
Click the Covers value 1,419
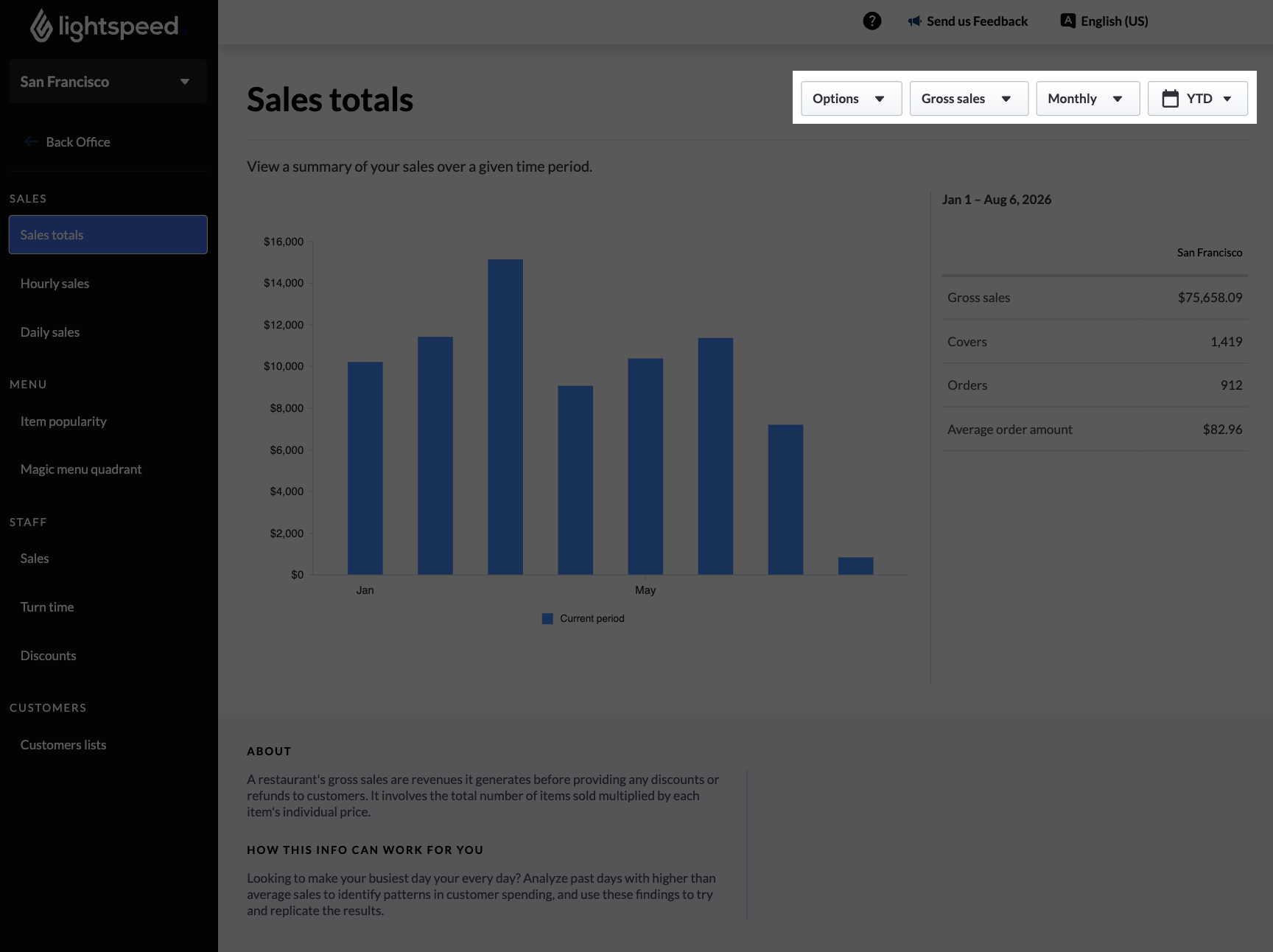pyautogui.click(x=1226, y=342)
